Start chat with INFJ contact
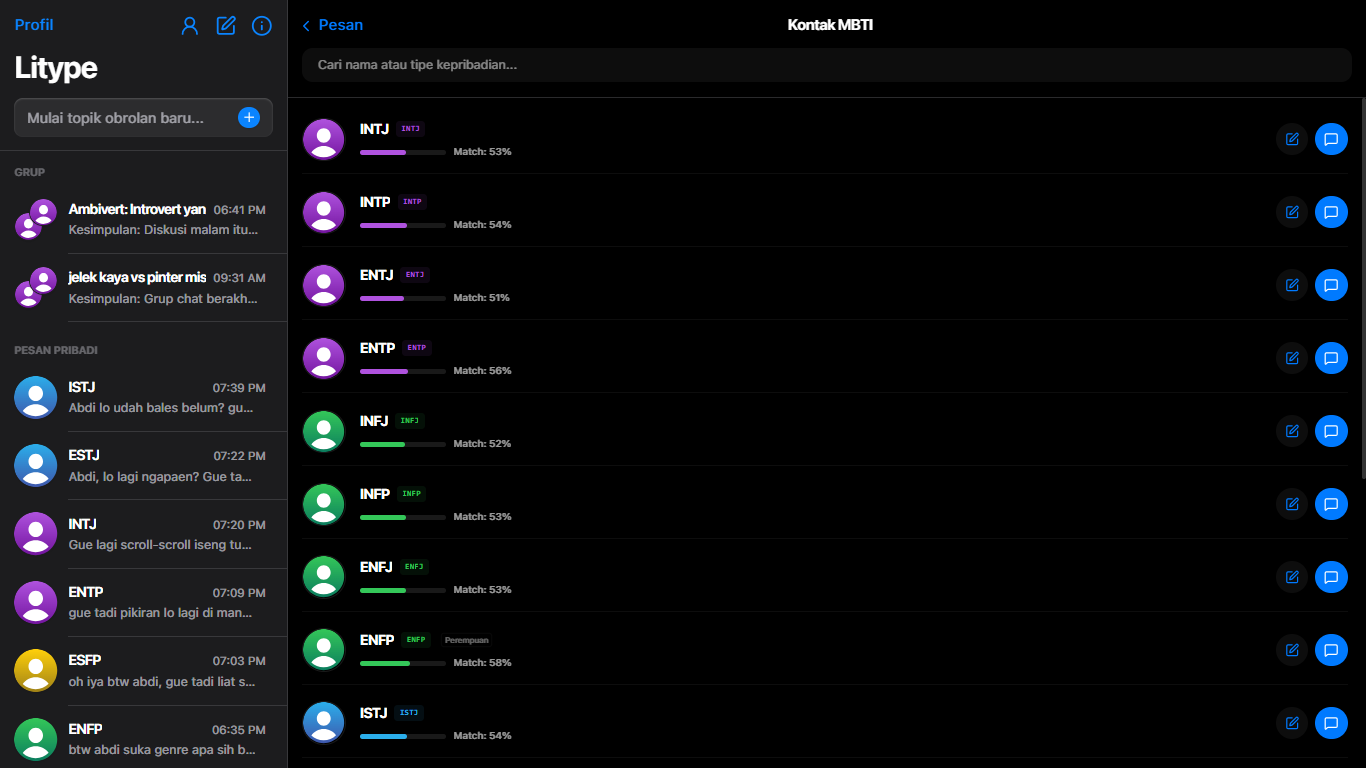Image resolution: width=1366 pixels, height=768 pixels. click(x=1331, y=431)
